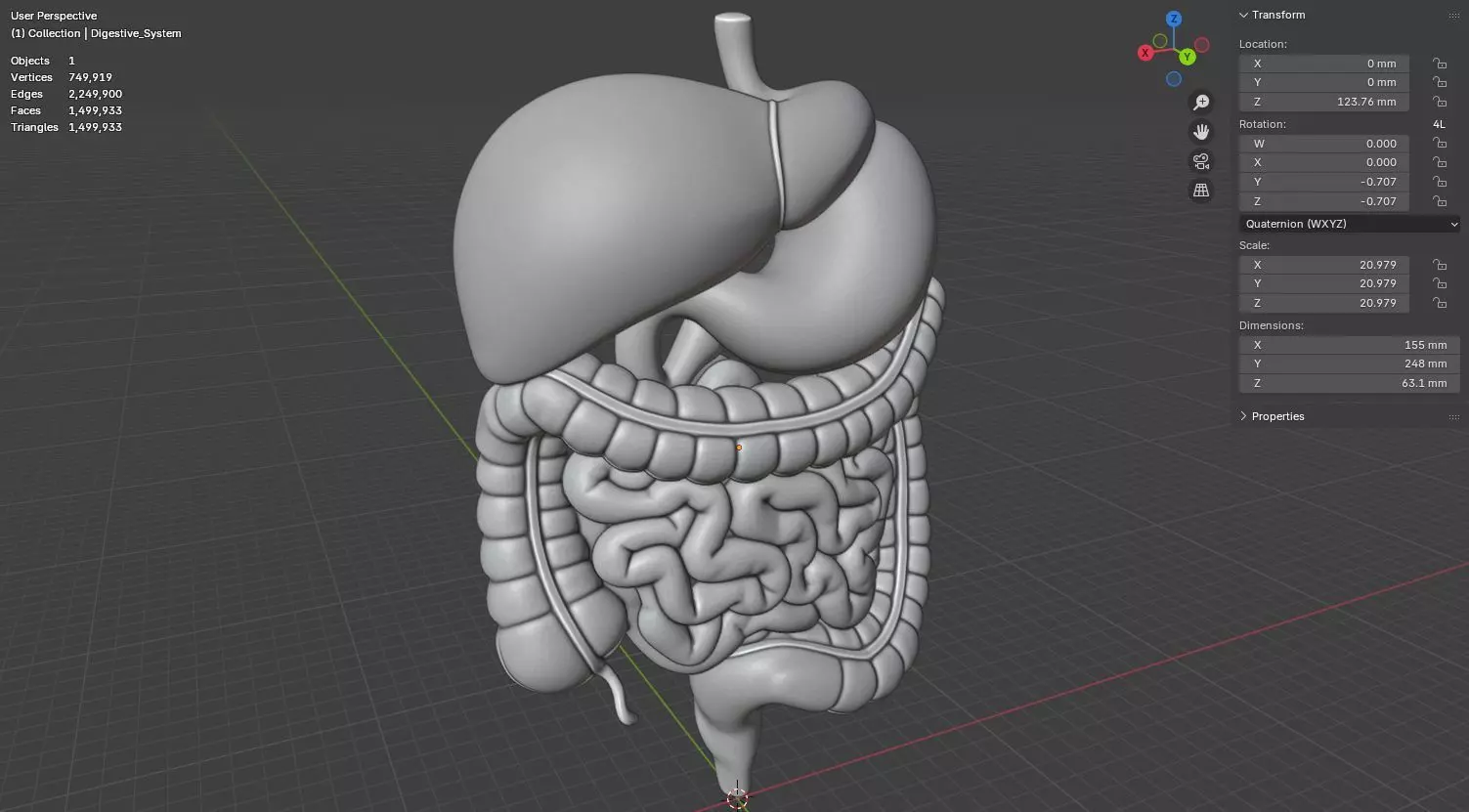
Task: Click the Location X field showing 0 mm
Action: coord(1324,64)
